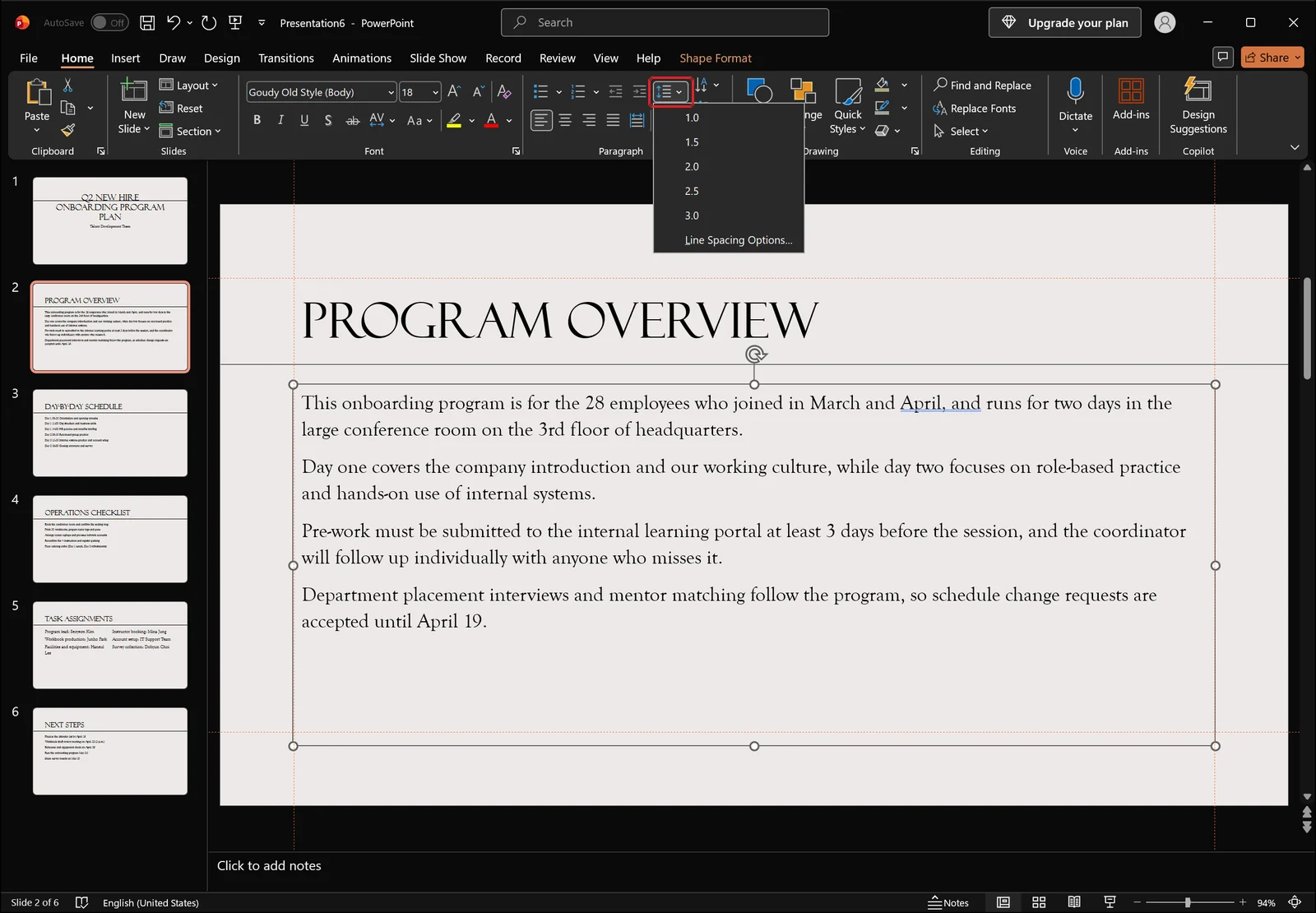Choose 1.5 line spacing

click(x=729, y=142)
